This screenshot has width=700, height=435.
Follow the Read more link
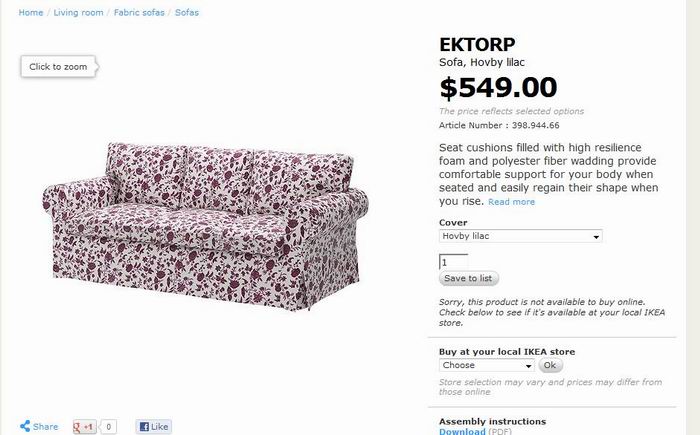pos(511,202)
